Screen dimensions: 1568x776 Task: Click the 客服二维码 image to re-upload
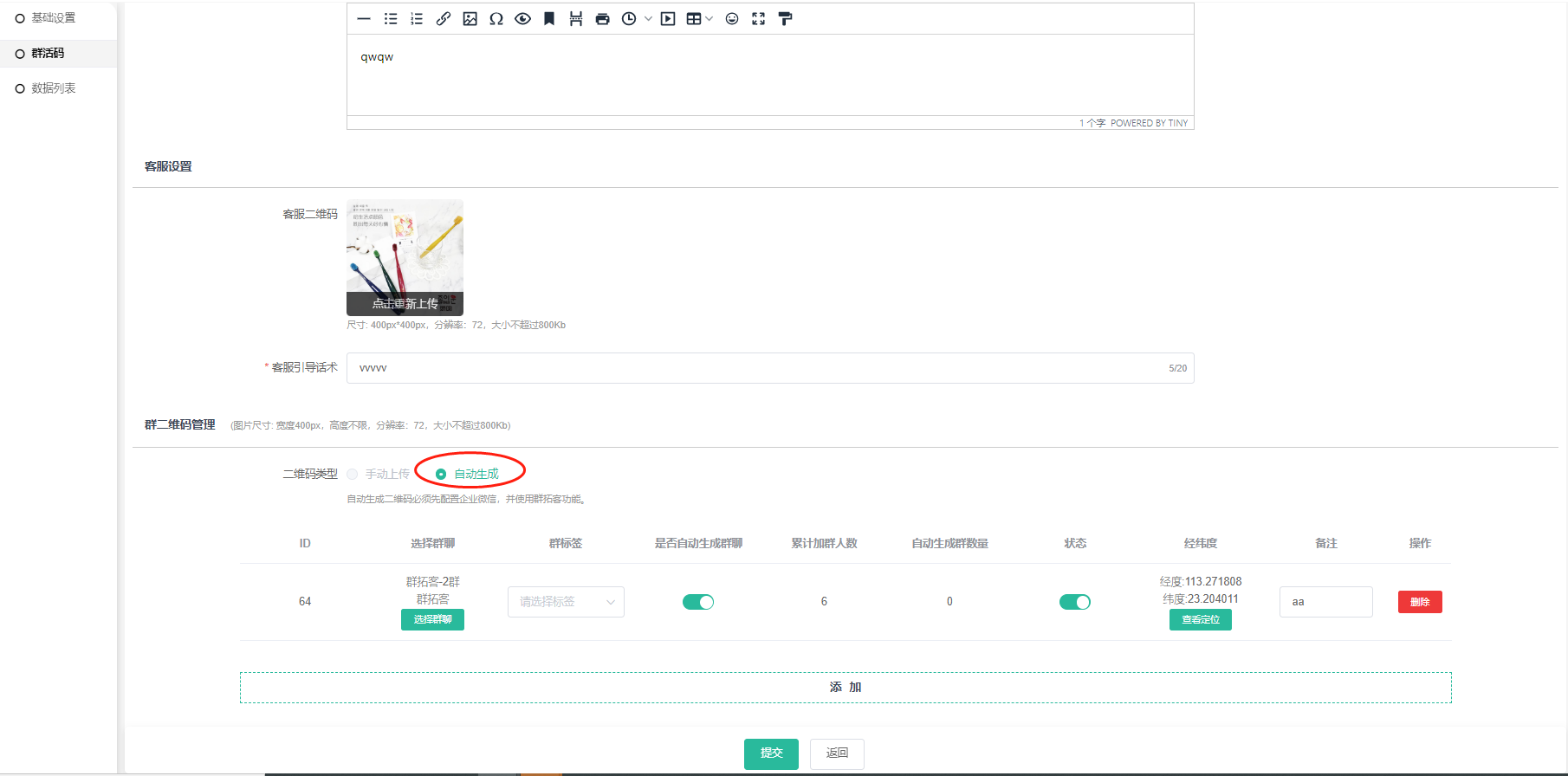click(x=405, y=257)
